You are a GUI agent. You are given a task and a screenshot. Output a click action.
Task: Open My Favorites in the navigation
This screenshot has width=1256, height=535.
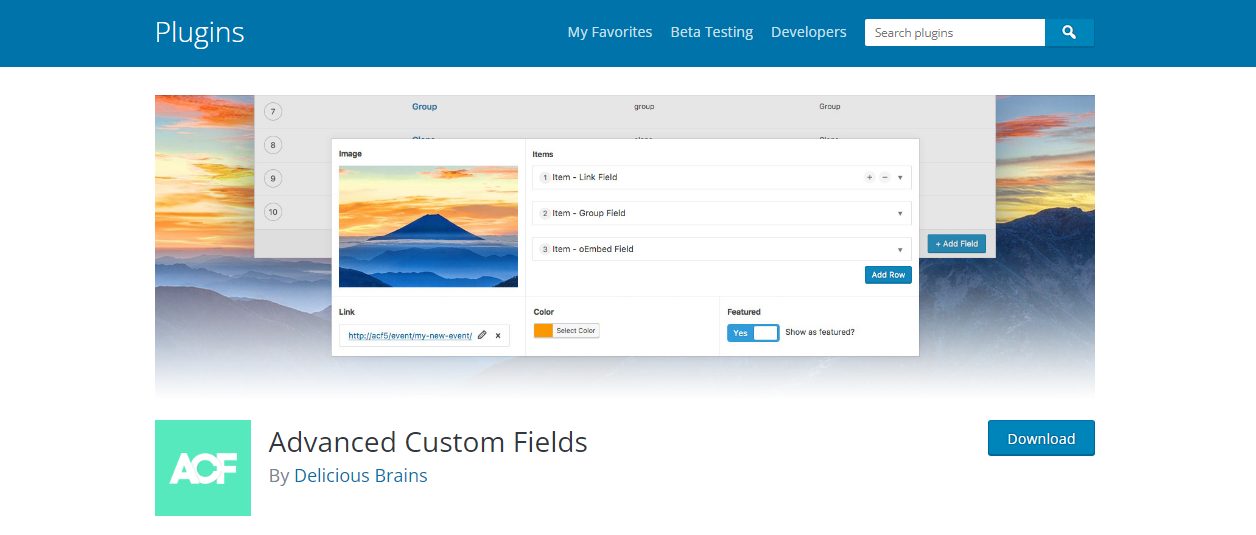point(610,32)
